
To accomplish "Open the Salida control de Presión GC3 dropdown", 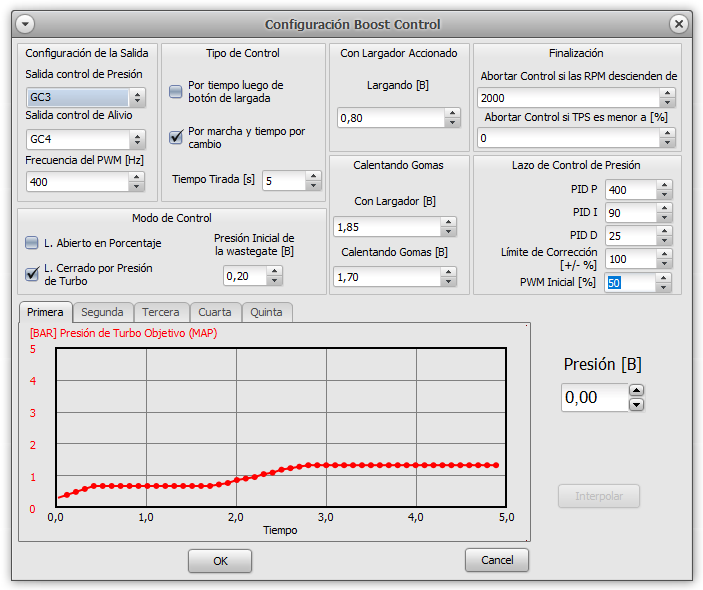I will (86, 97).
